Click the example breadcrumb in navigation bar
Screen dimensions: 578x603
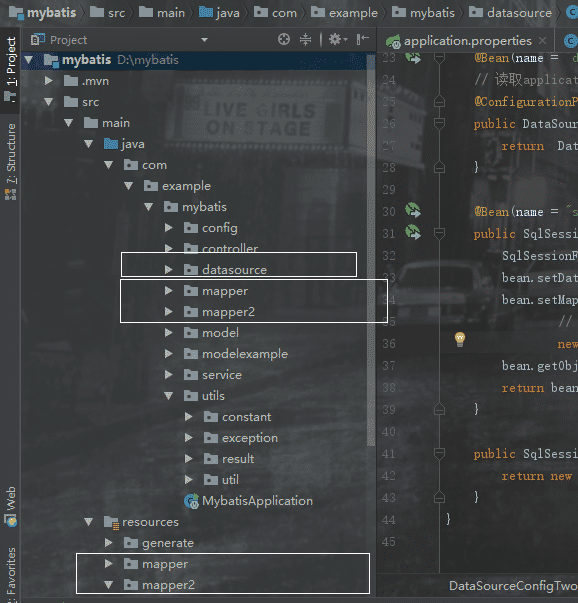click(x=344, y=13)
